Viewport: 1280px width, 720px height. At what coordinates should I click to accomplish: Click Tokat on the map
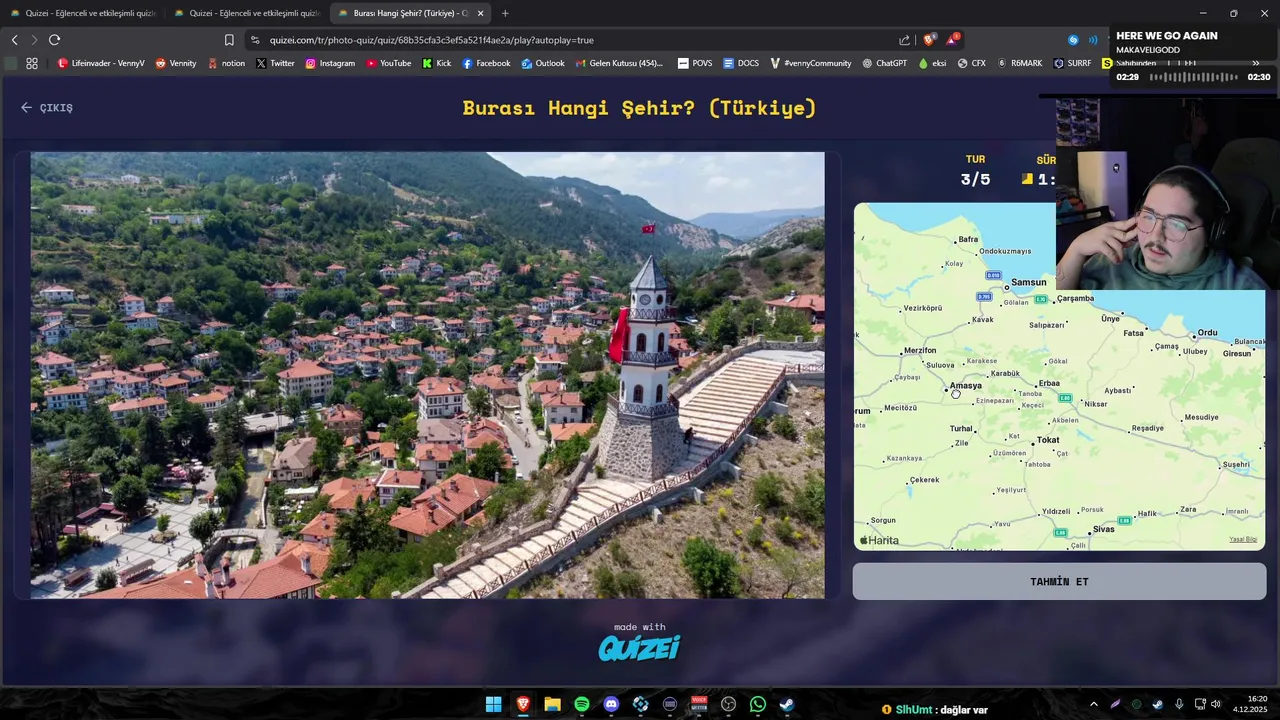coord(1048,440)
